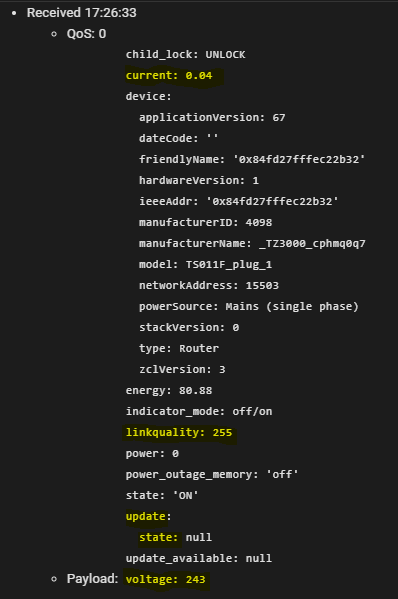Click the power_outage_memory 'off' line
The width and height of the screenshot is (398, 599).
click(212, 474)
